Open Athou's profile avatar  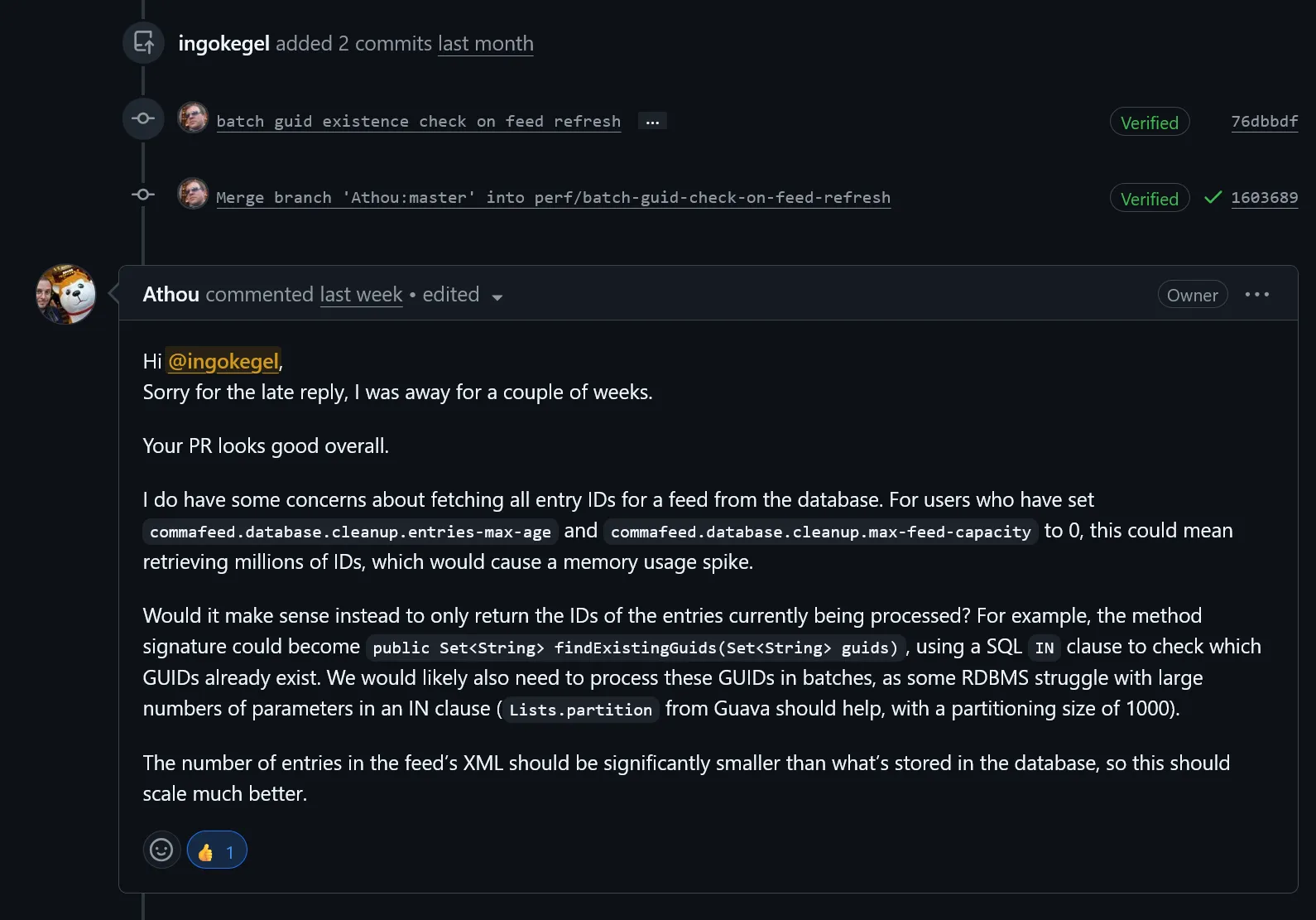(x=66, y=294)
